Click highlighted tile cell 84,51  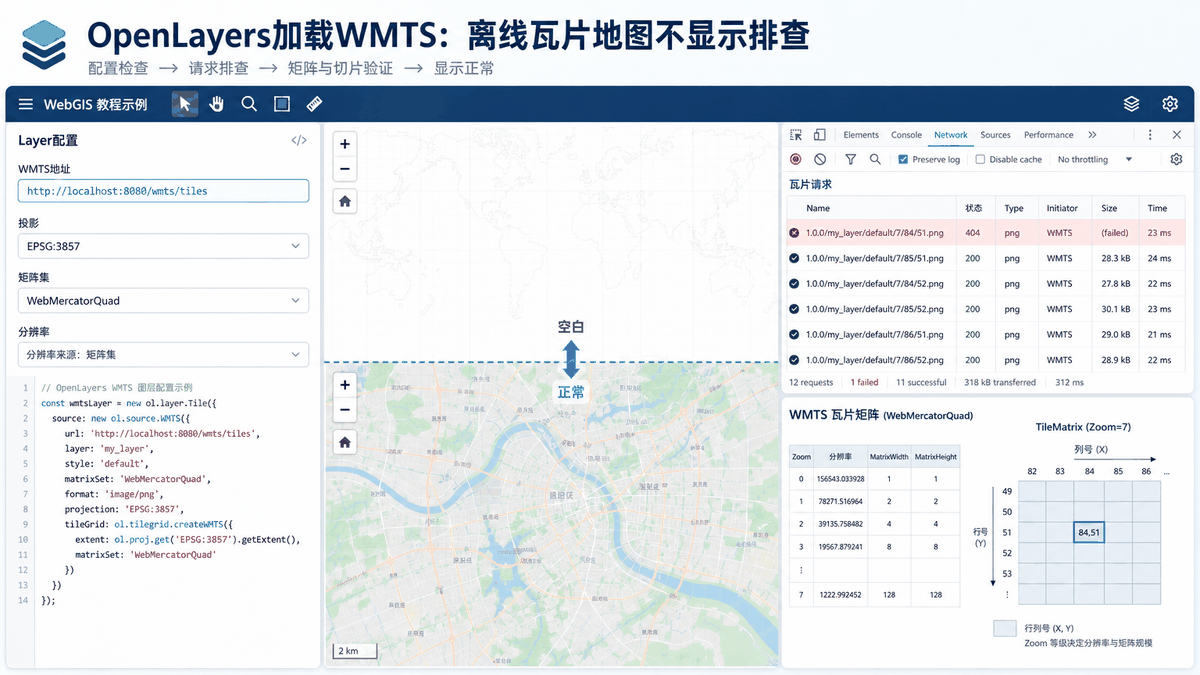tap(1089, 532)
